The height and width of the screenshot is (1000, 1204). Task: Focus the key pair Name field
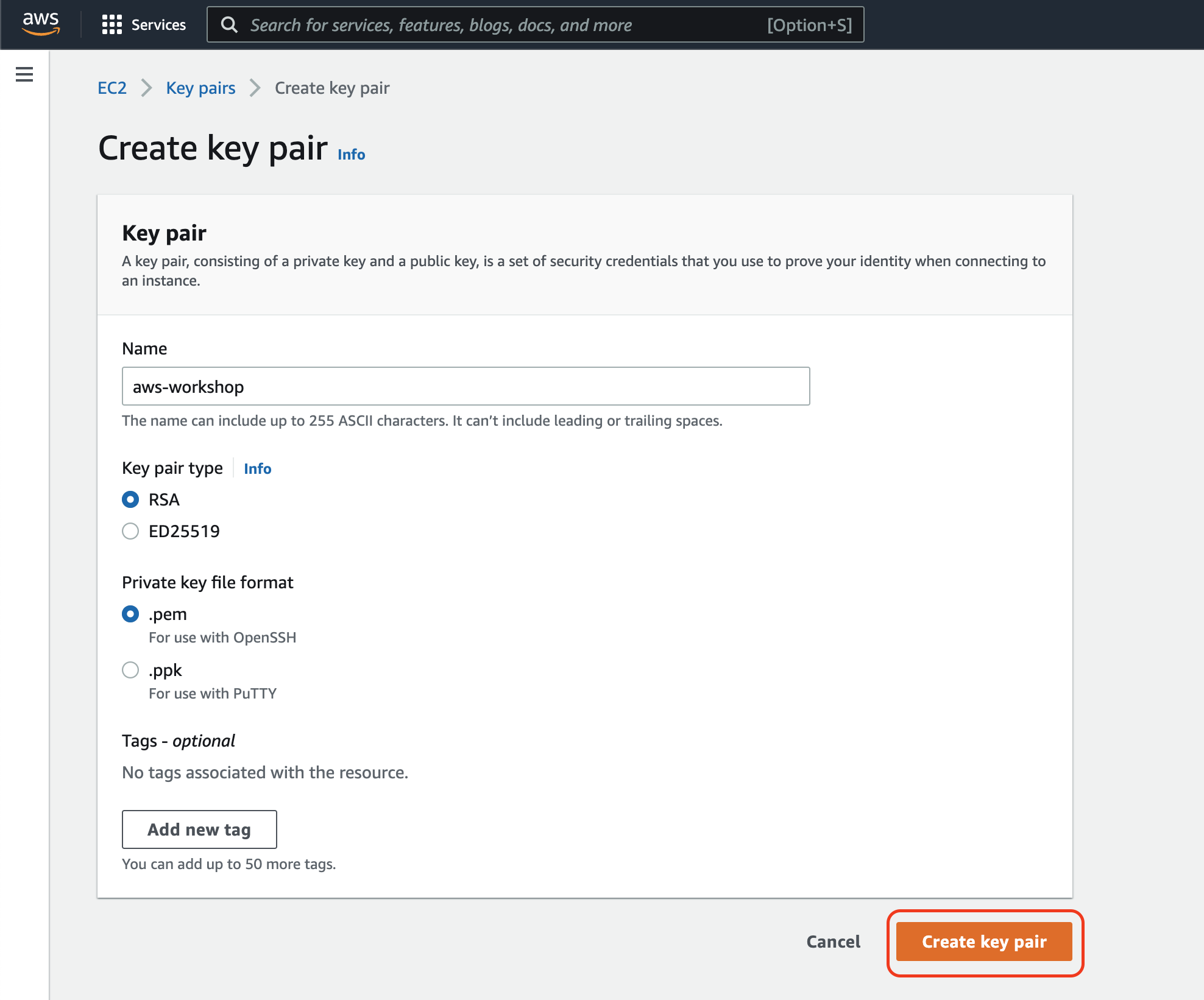click(x=466, y=386)
